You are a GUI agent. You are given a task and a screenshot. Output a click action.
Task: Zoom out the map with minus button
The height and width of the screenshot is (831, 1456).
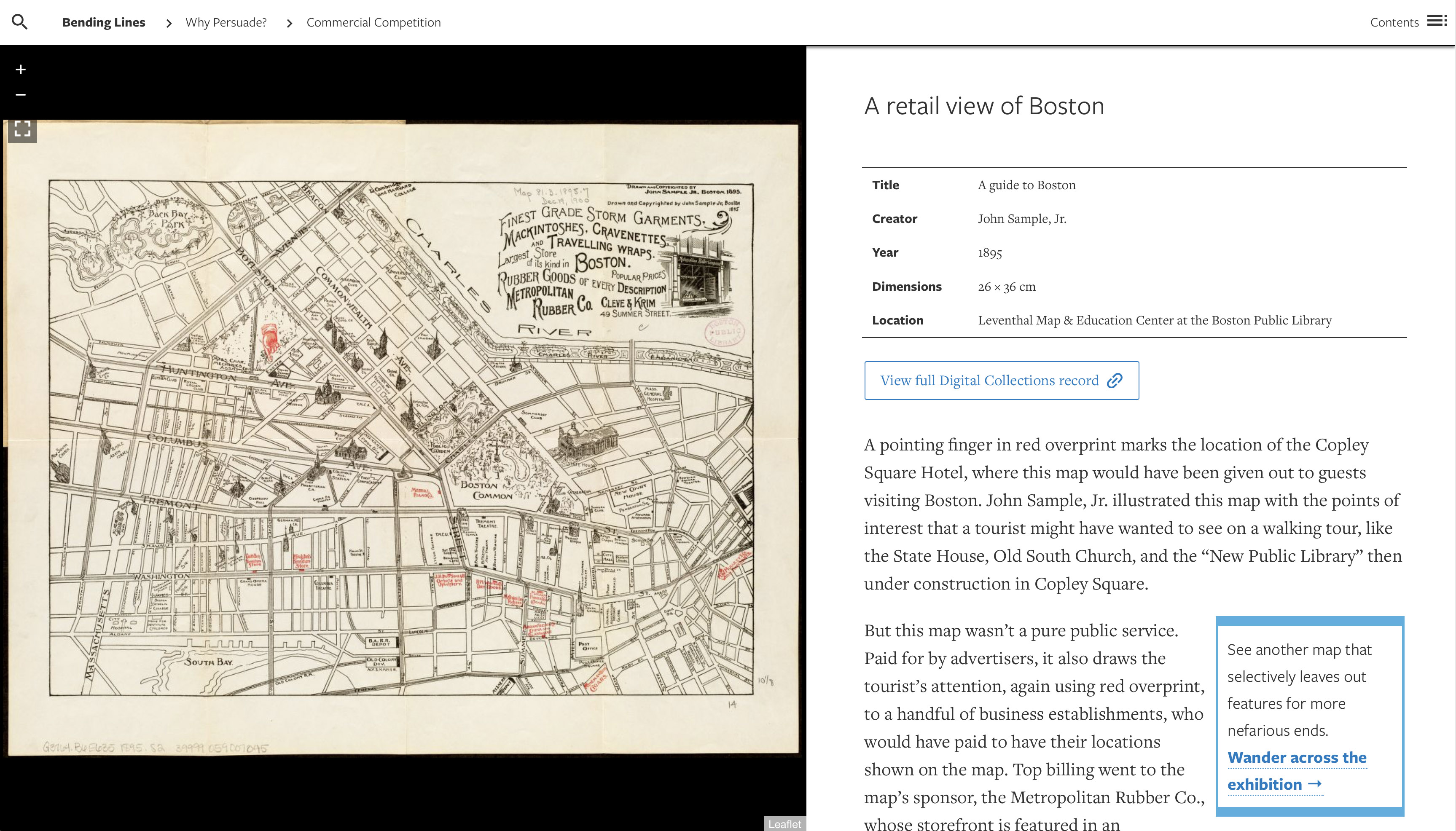tap(21, 95)
